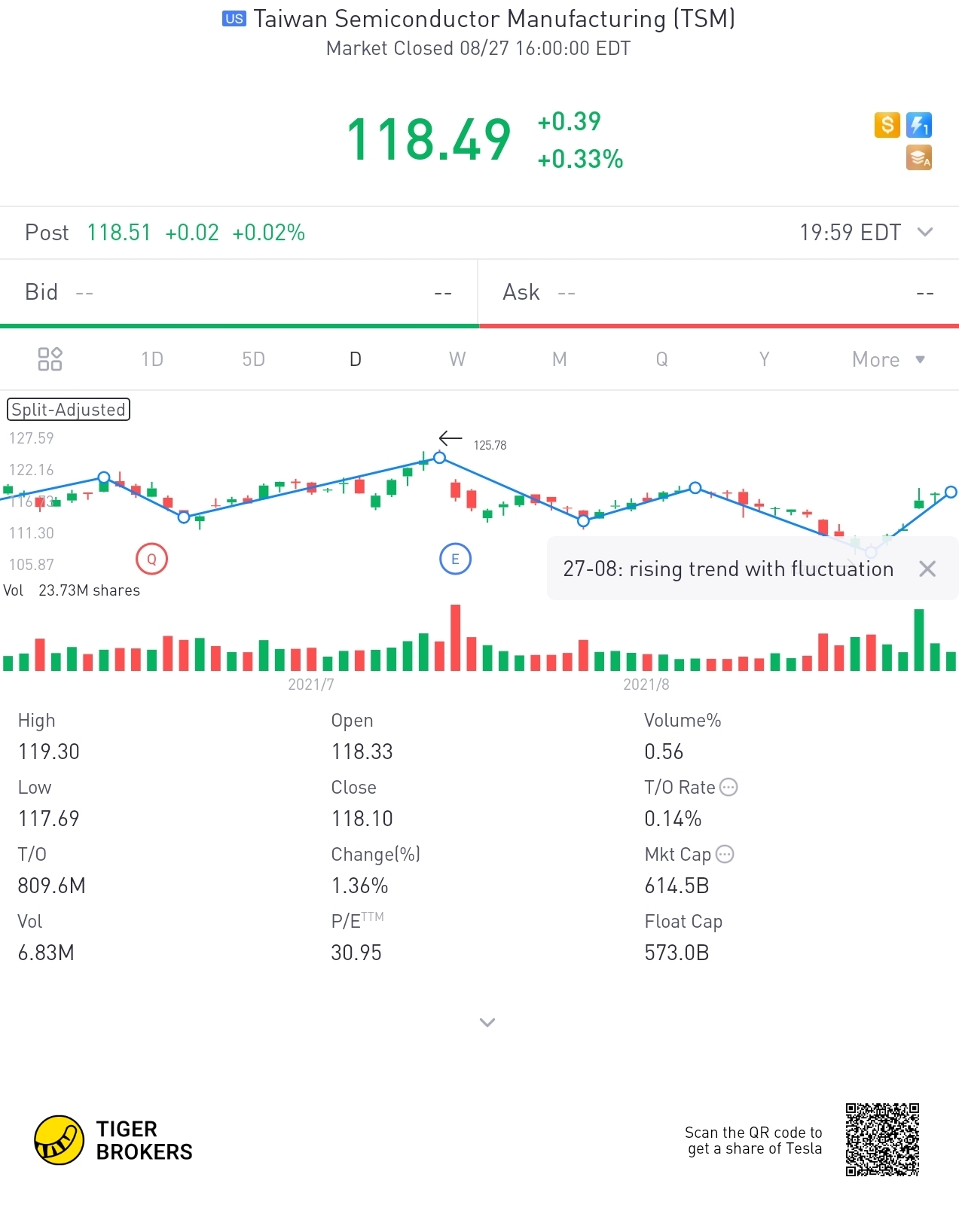
Task: Tap Scan the QR code promo text
Action: coord(753,1140)
